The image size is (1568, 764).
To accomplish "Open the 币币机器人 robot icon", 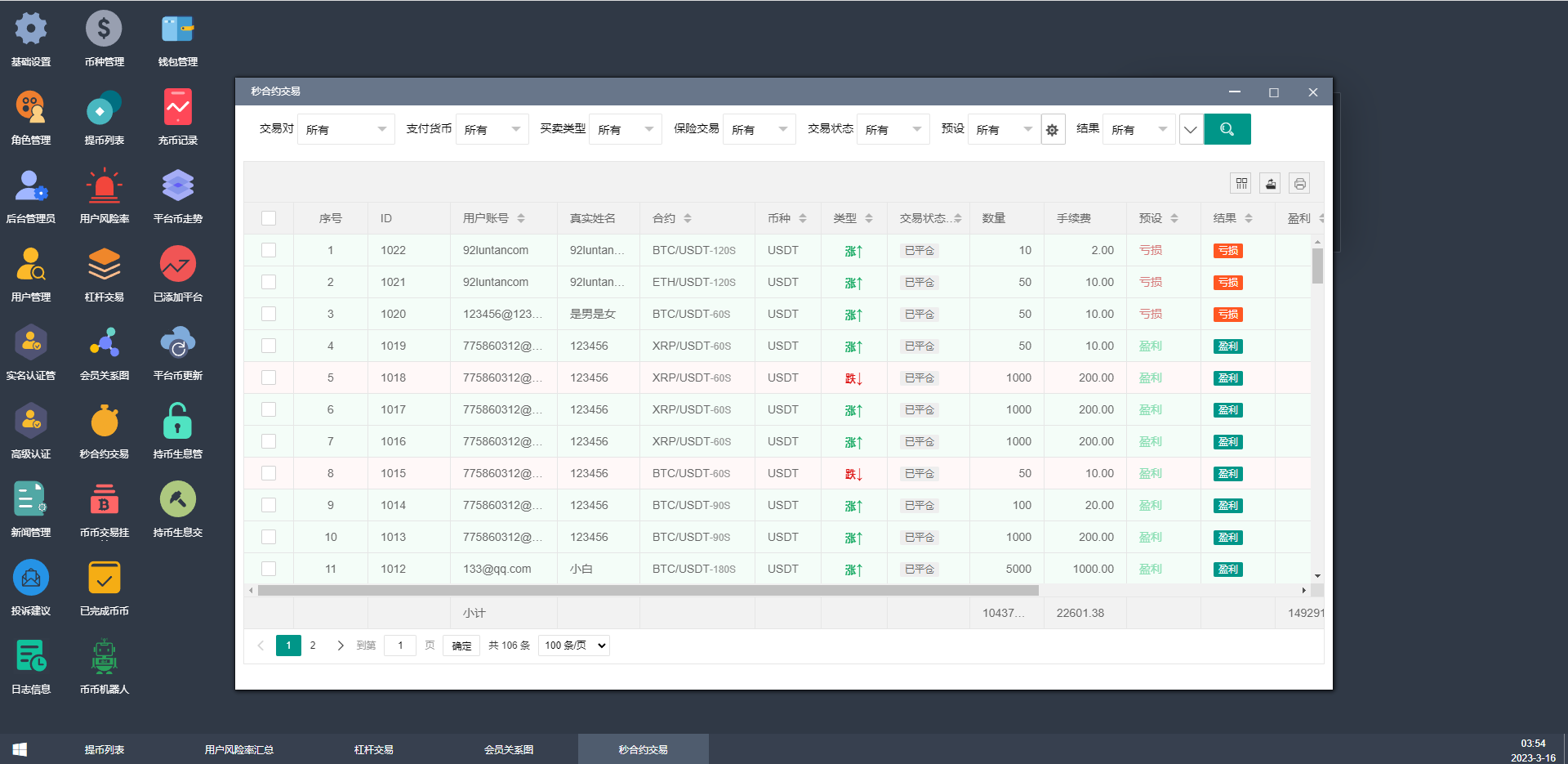I will (104, 658).
